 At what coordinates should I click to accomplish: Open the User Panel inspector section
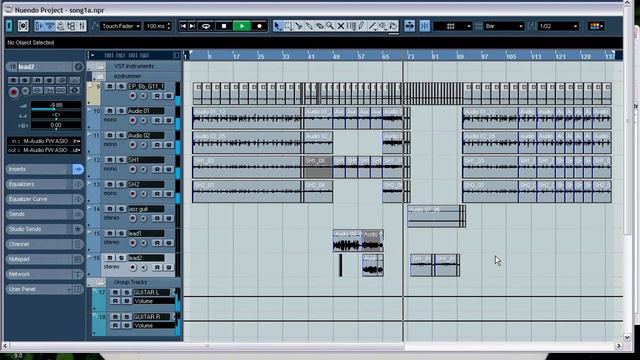44,289
